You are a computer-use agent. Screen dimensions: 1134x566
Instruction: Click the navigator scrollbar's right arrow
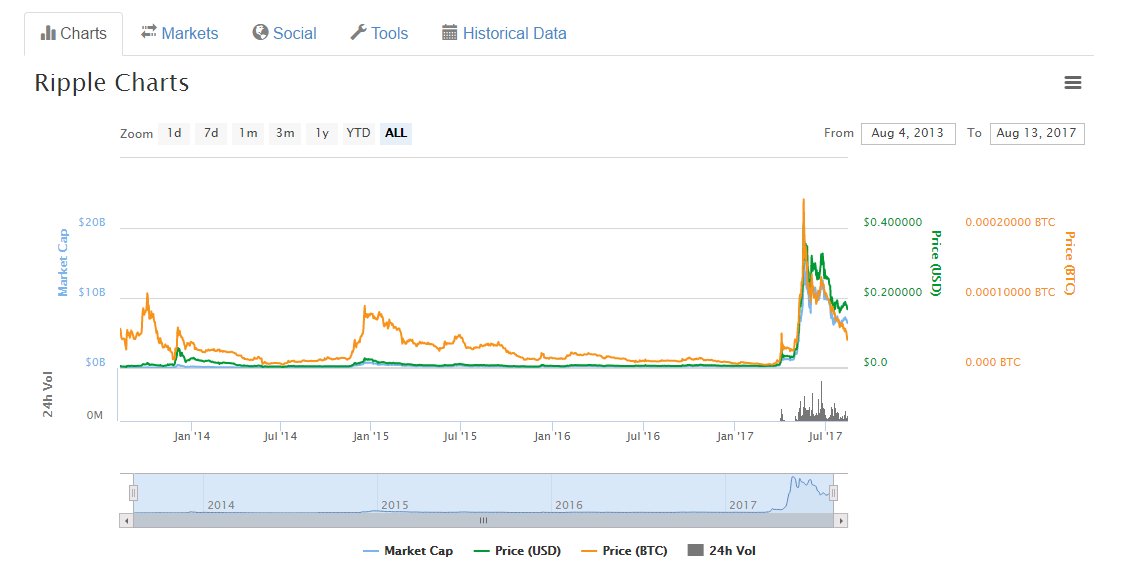pos(840,520)
